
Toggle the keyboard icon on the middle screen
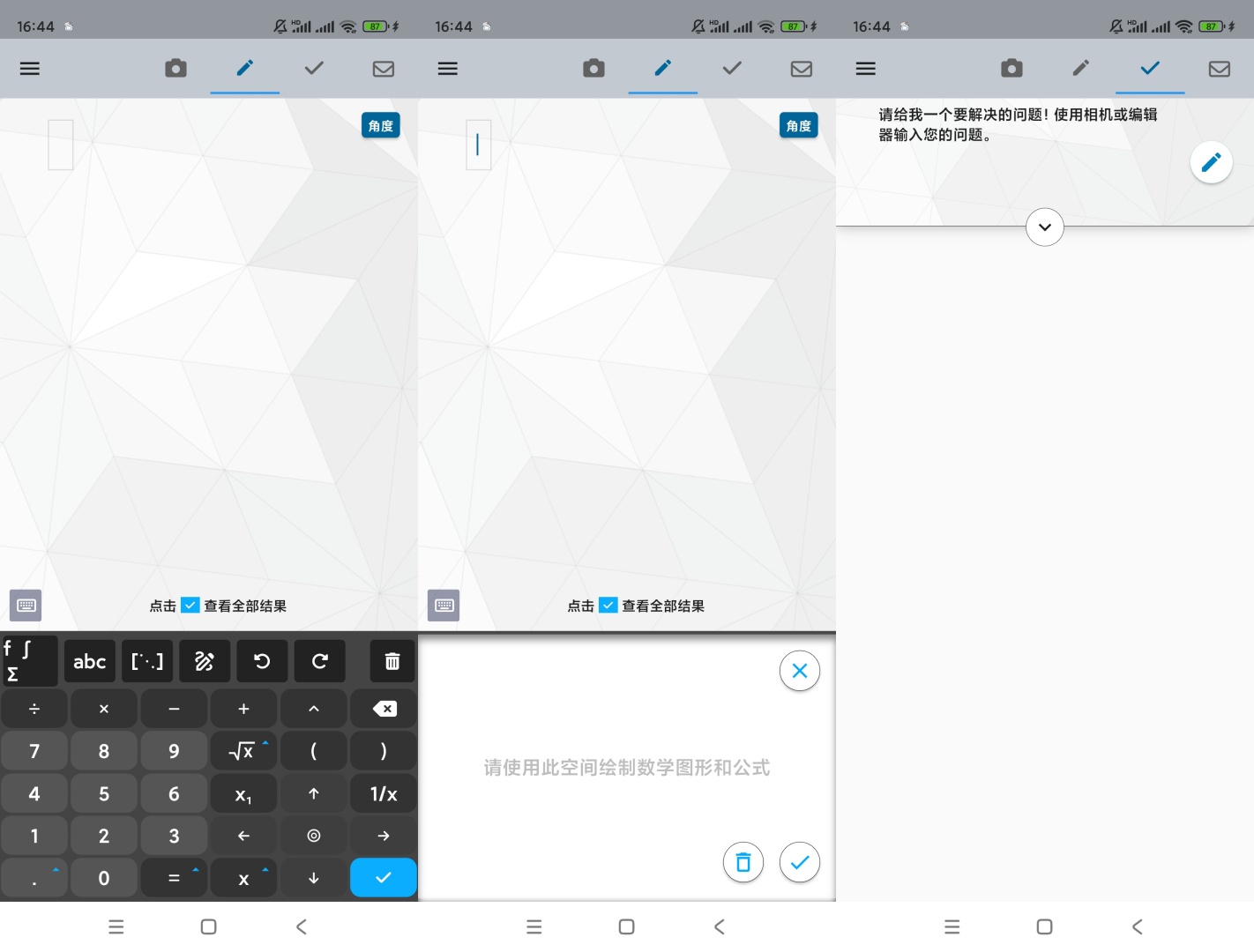(444, 606)
